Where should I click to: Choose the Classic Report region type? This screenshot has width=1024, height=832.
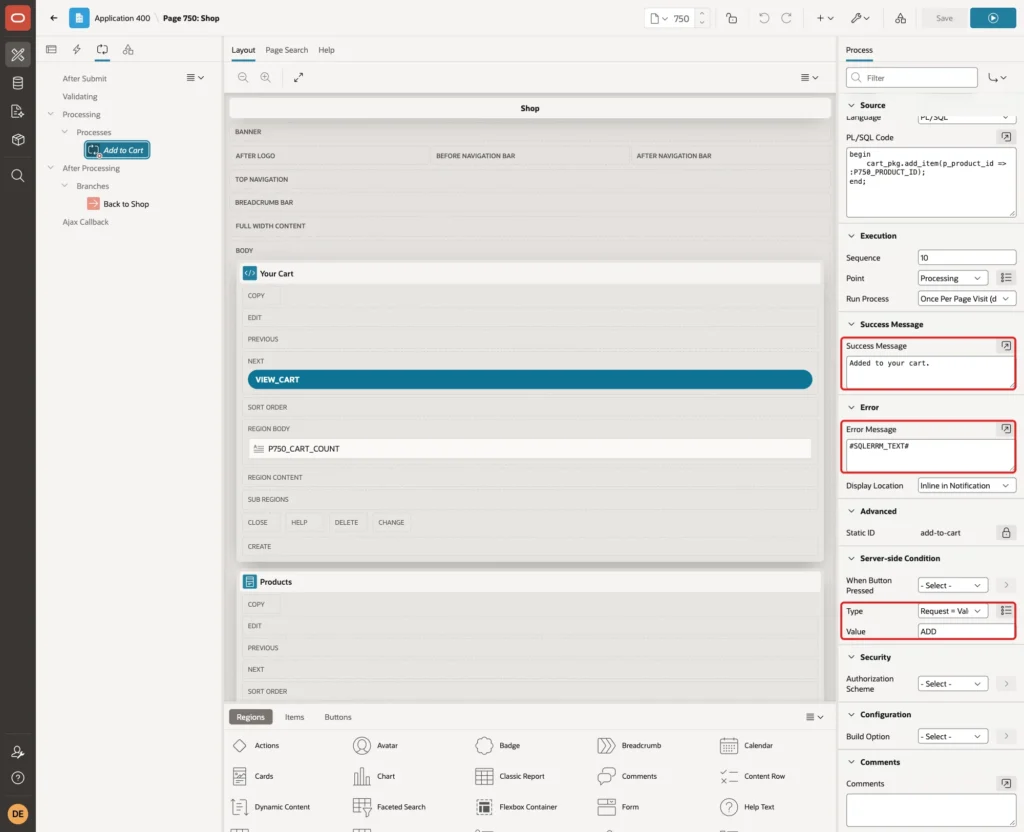click(x=511, y=776)
